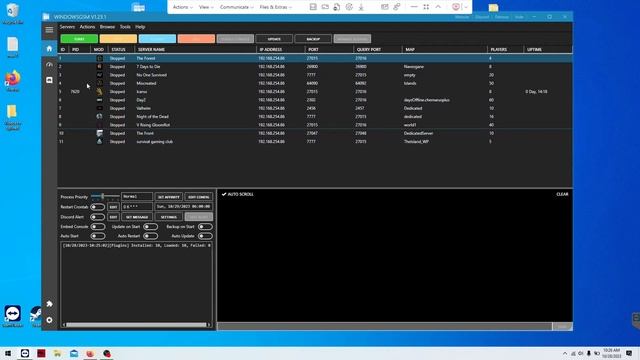The height and width of the screenshot is (360, 640).
Task: Click the game icon in the Icarus row
Action: pyautogui.click(x=99, y=91)
